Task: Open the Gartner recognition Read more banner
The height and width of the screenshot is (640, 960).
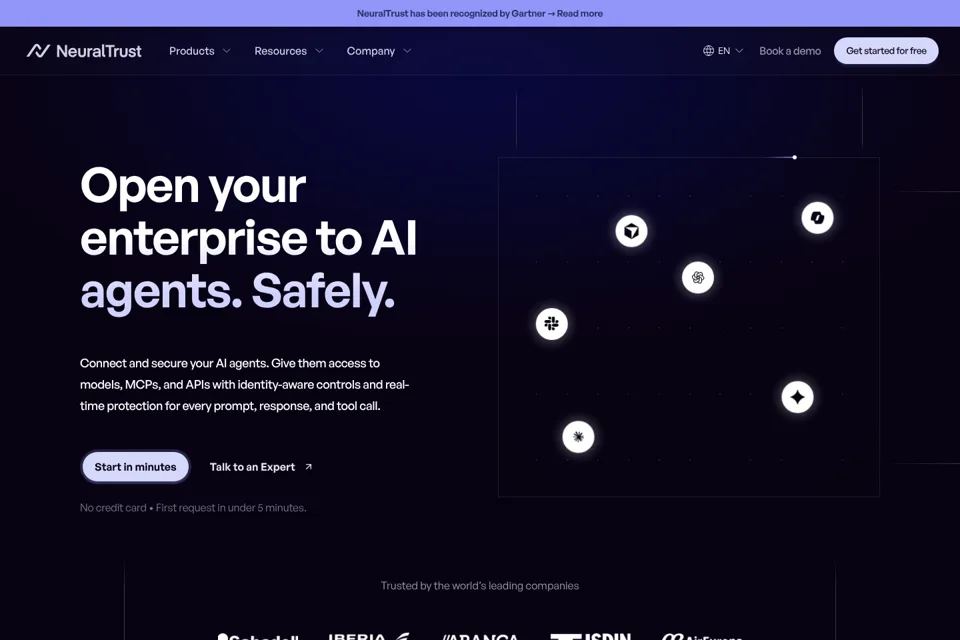Action: point(480,13)
